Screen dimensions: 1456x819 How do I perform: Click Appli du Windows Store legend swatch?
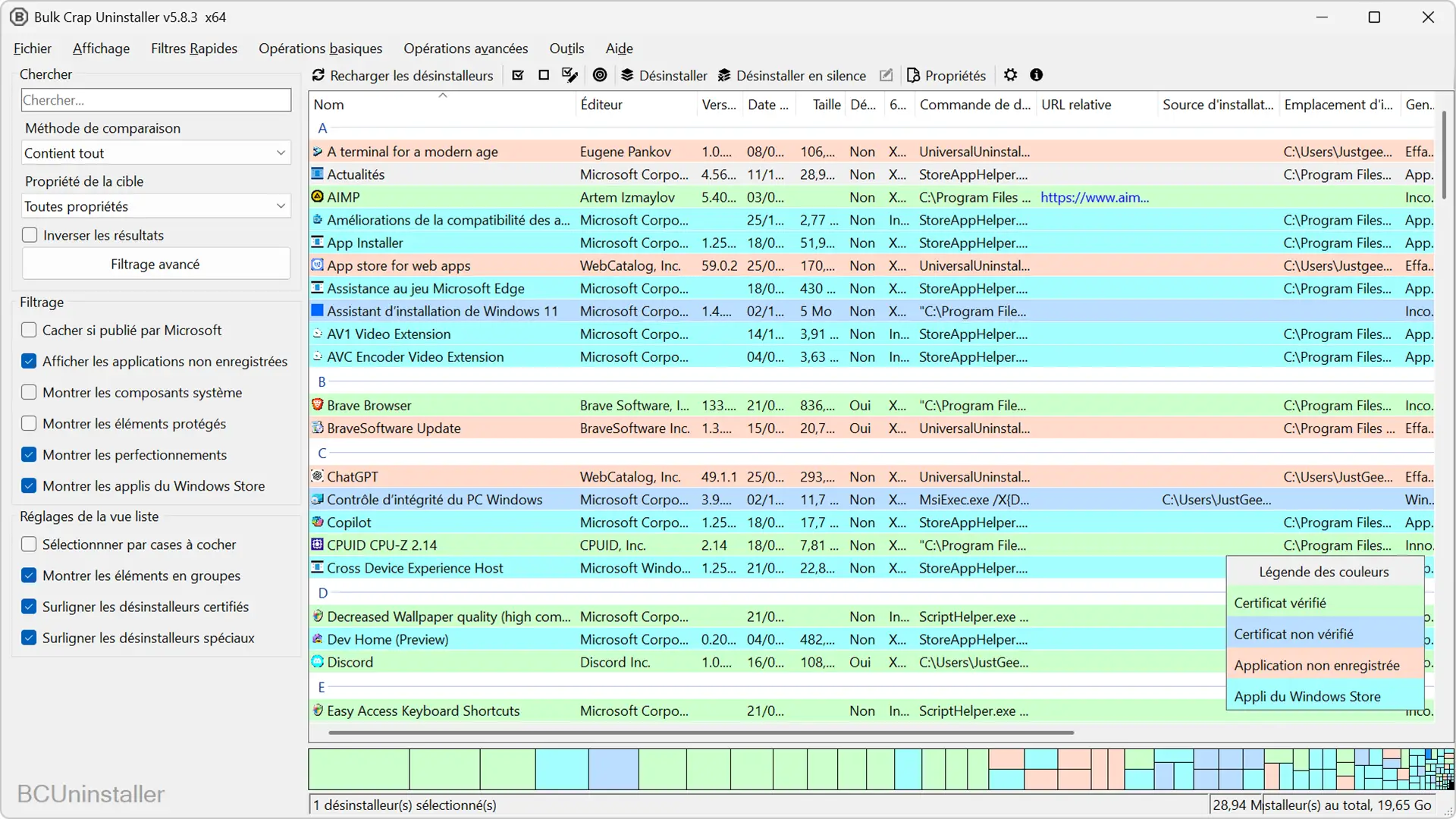point(1325,696)
